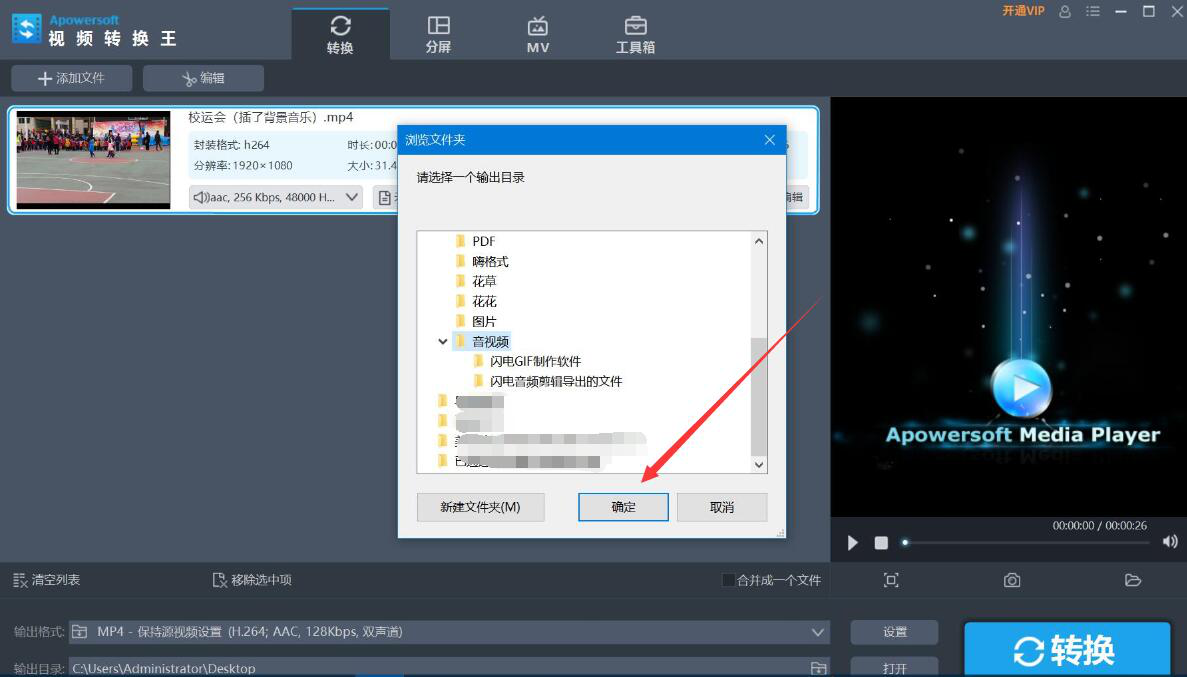The height and width of the screenshot is (677, 1187).
Task: Click 开通VIP link
Action: (x=1023, y=11)
